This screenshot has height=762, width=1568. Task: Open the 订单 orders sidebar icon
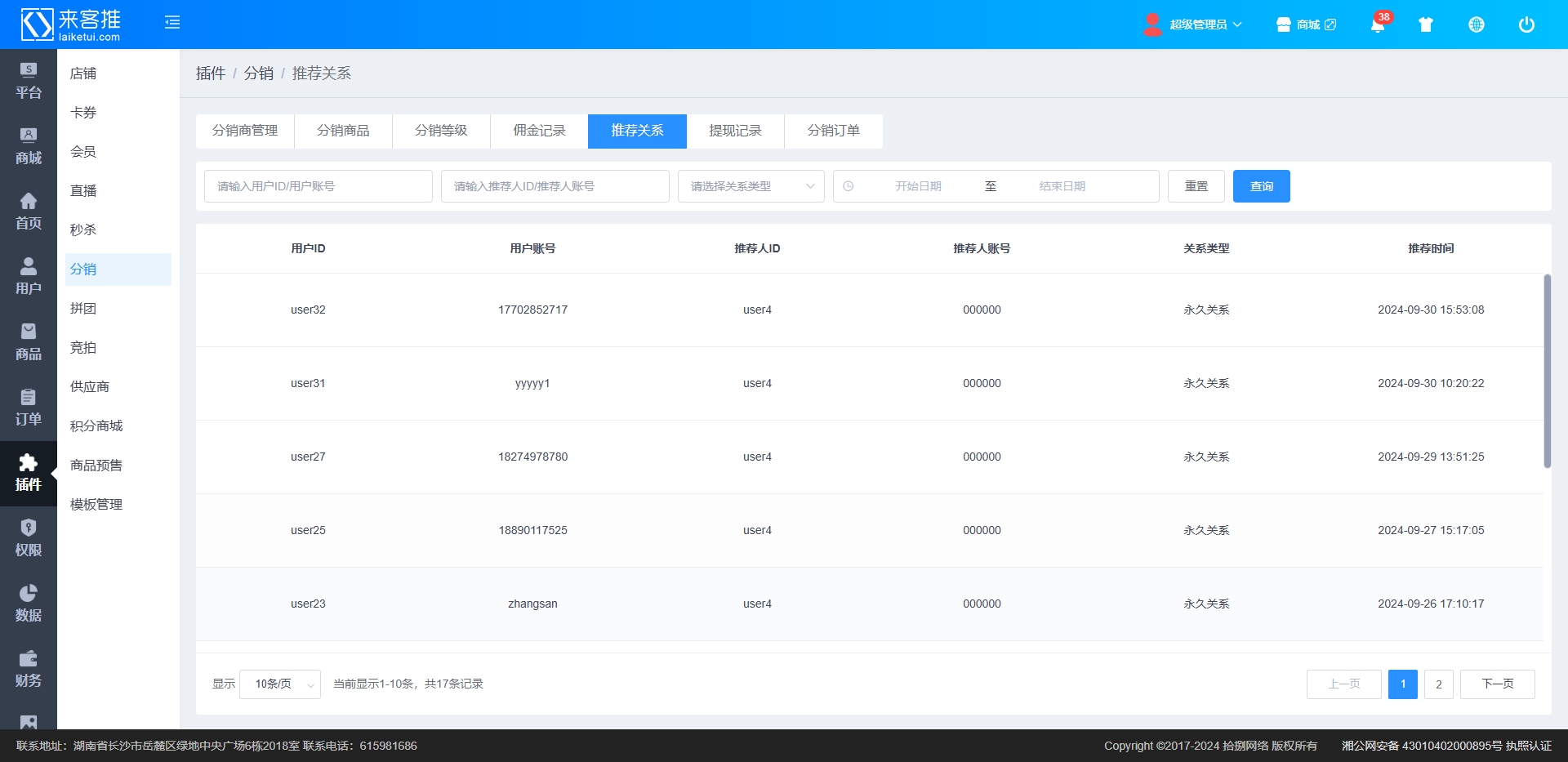[29, 408]
